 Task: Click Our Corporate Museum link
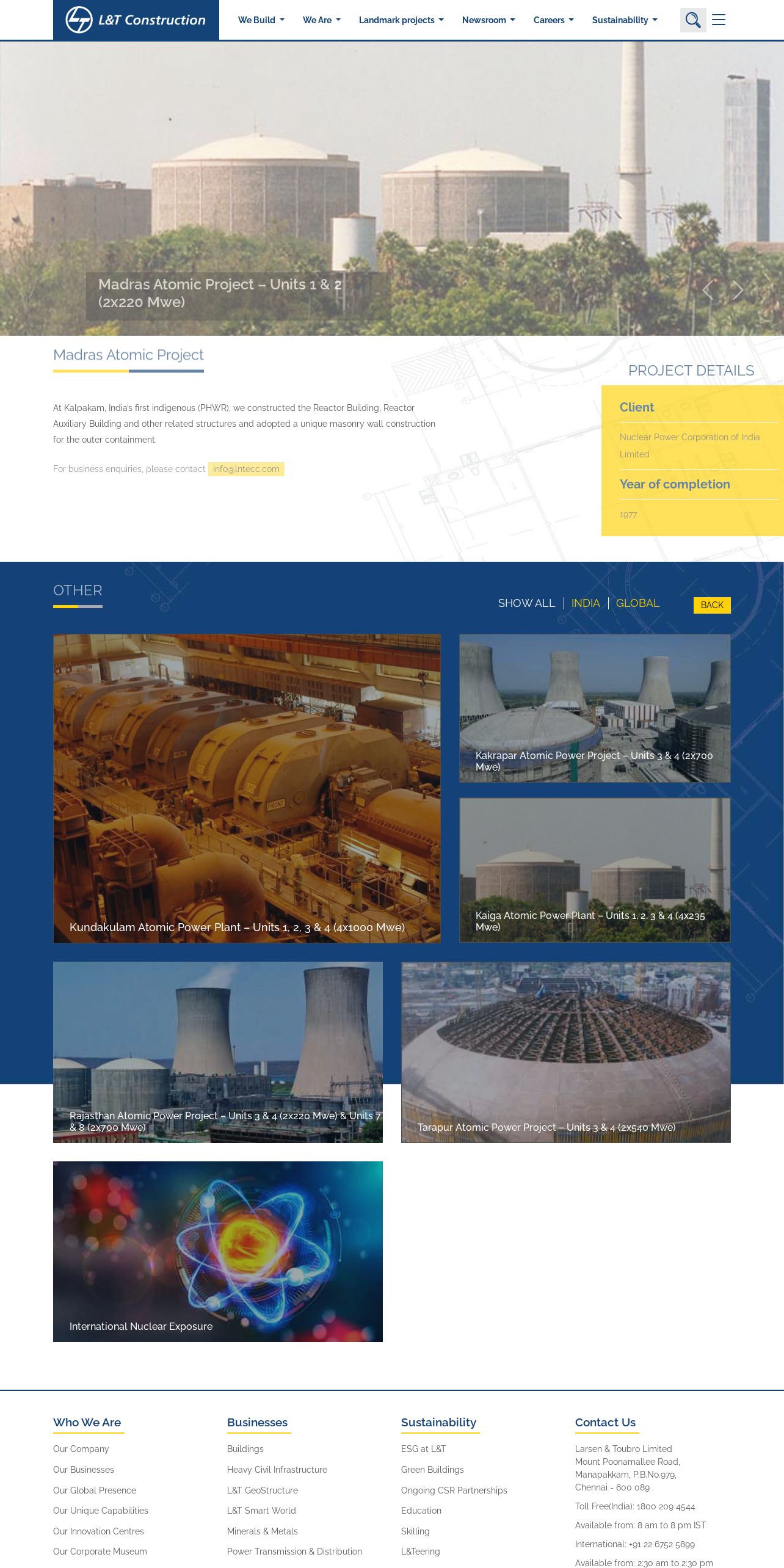[100, 1552]
